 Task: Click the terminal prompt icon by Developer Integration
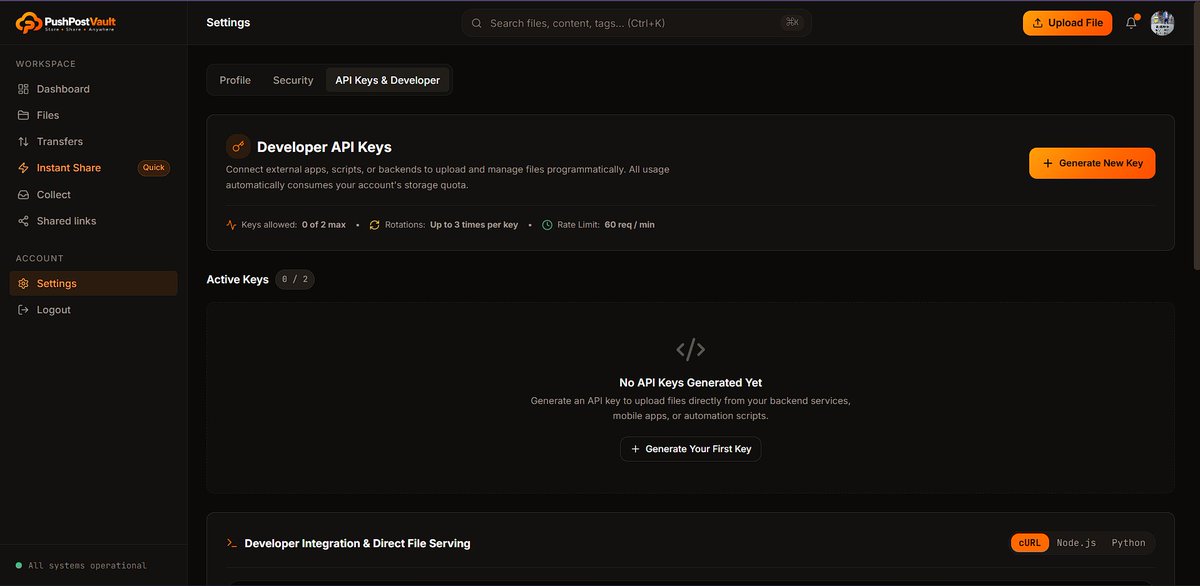point(232,543)
